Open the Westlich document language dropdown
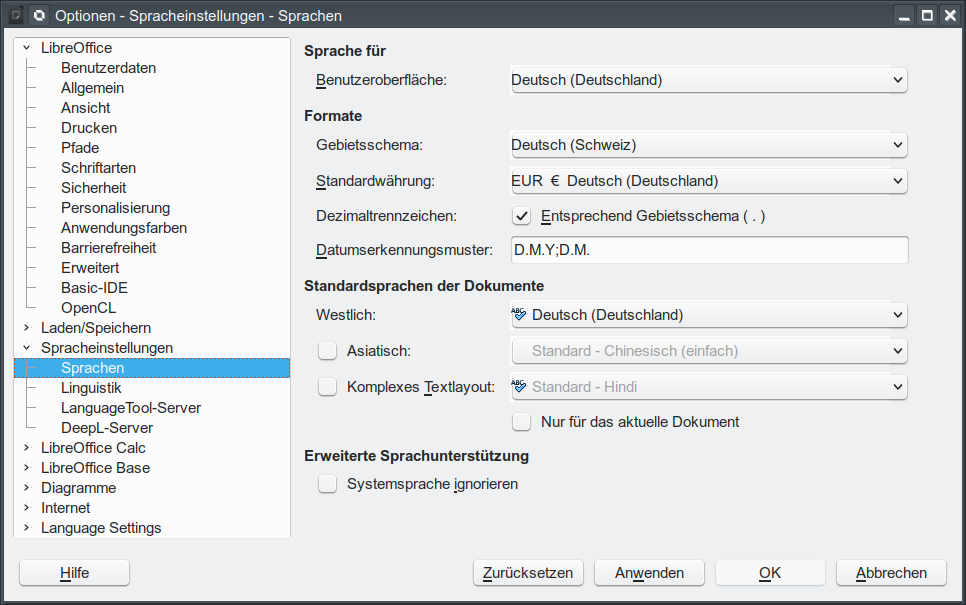Screen dimensions: 966x605 click(708, 315)
